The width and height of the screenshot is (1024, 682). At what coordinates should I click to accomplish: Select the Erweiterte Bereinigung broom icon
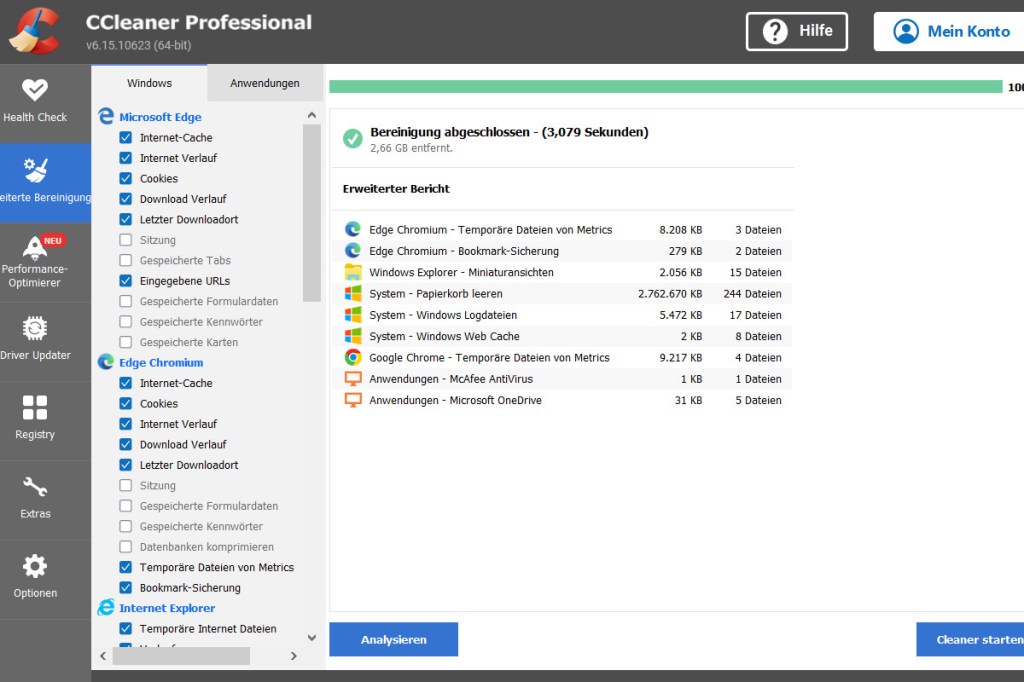(35, 170)
